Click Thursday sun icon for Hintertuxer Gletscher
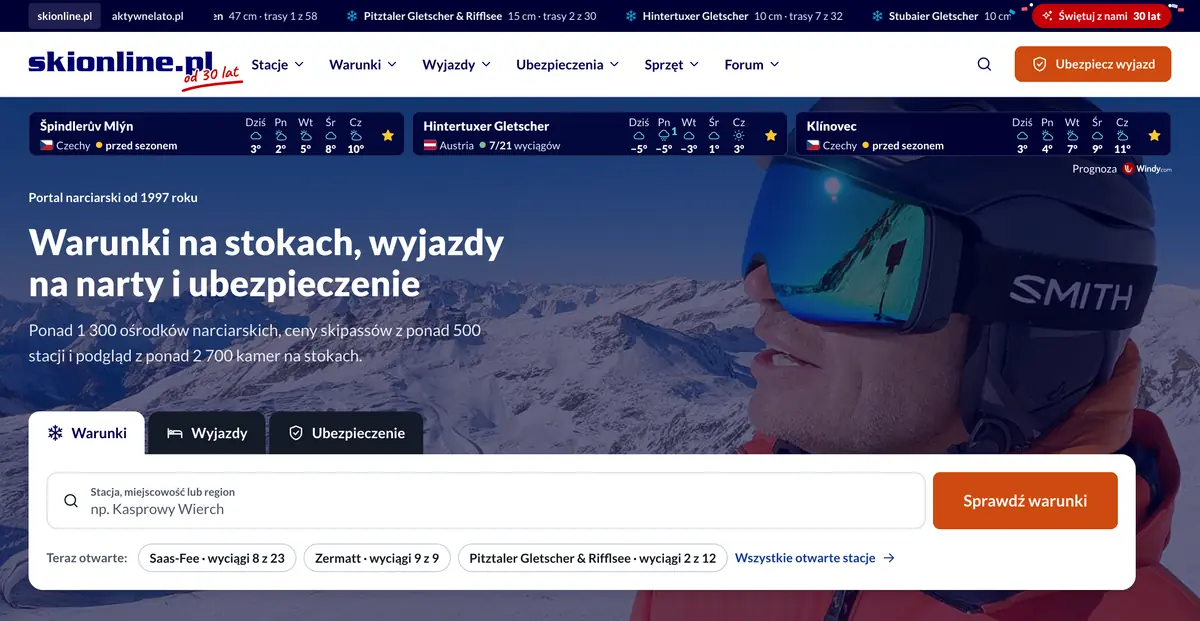Viewport: 1200px width, 621px height. [x=739, y=135]
